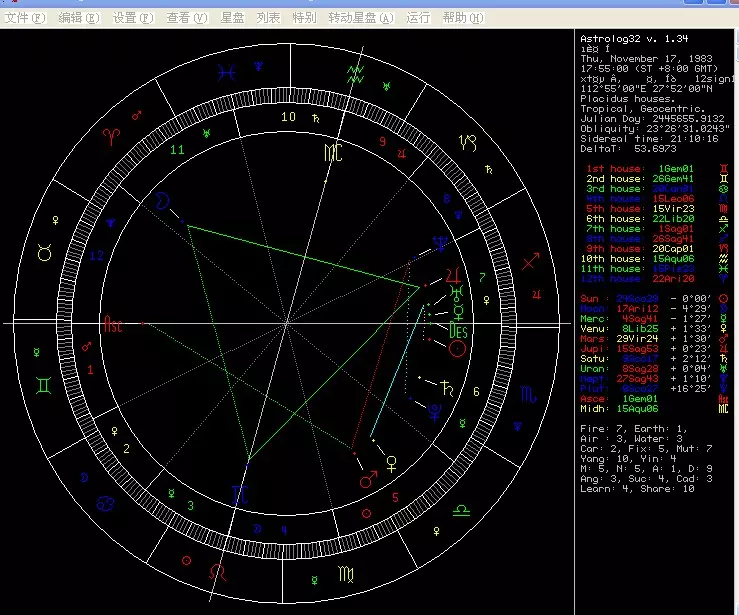Click the large green Aquarius glyph on outer wheel
This screenshot has width=739, height=615.
[355, 74]
